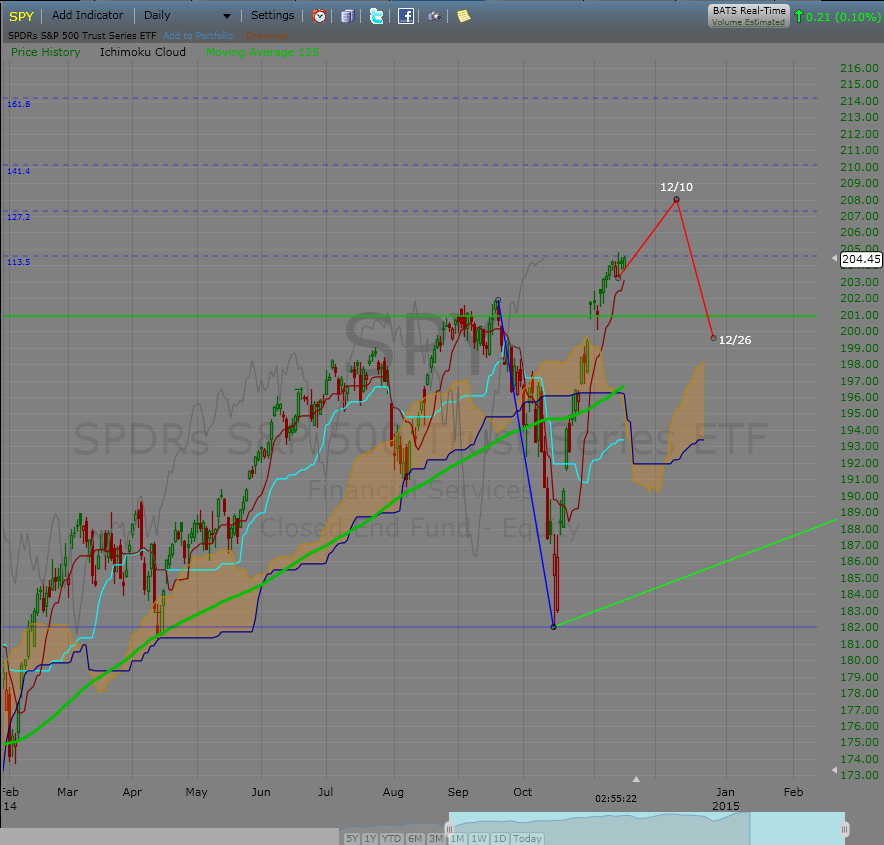Image resolution: width=884 pixels, height=845 pixels.
Task: Select the red projection start anchor point
Action: (x=618, y=277)
